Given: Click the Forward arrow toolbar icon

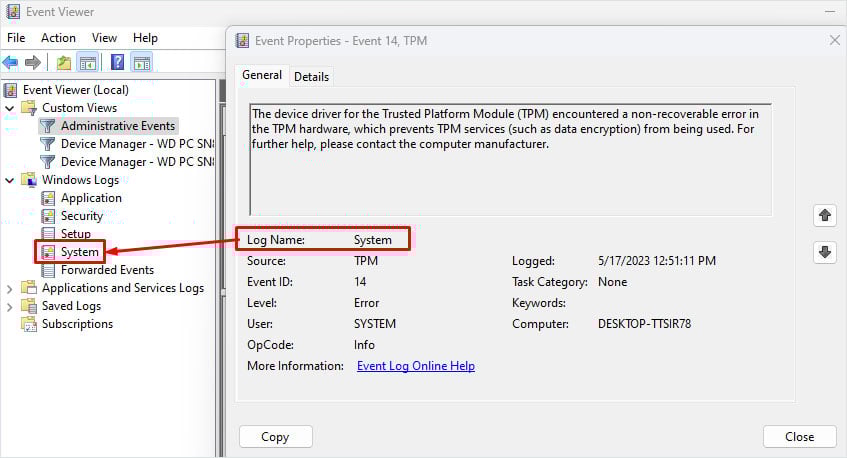Looking at the screenshot, I should (x=33, y=63).
